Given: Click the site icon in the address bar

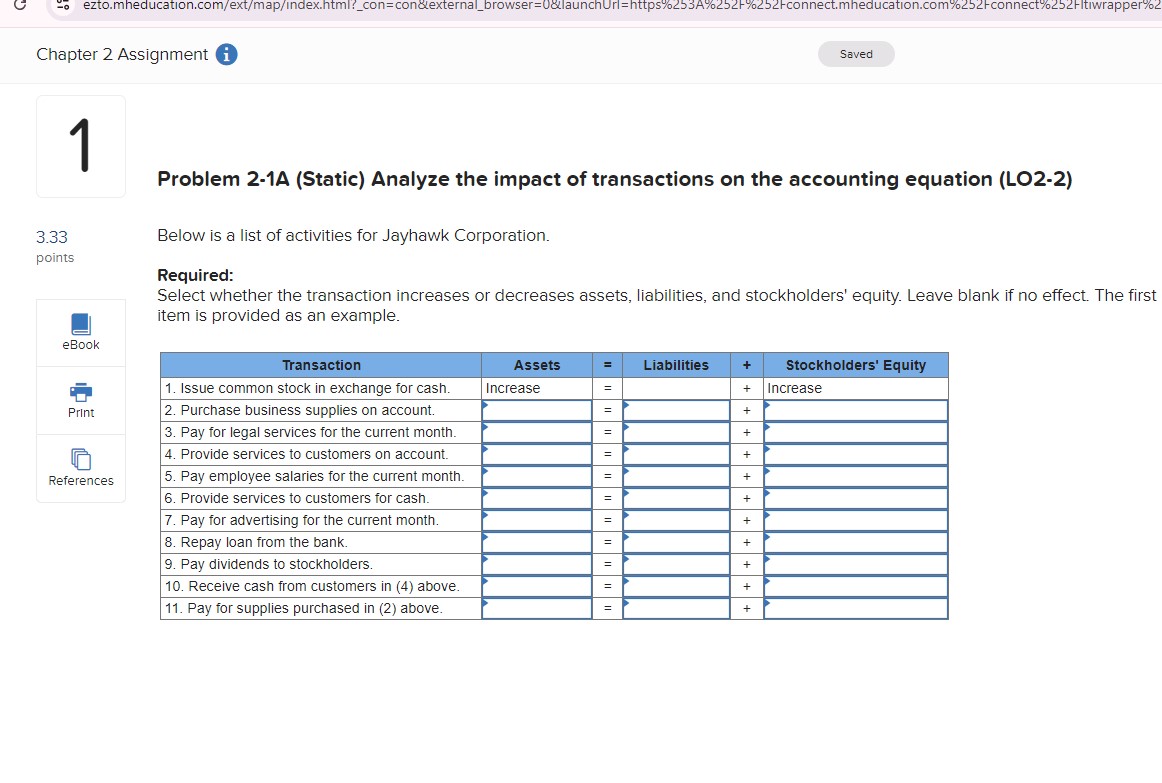Looking at the screenshot, I should pyautogui.click(x=62, y=7).
